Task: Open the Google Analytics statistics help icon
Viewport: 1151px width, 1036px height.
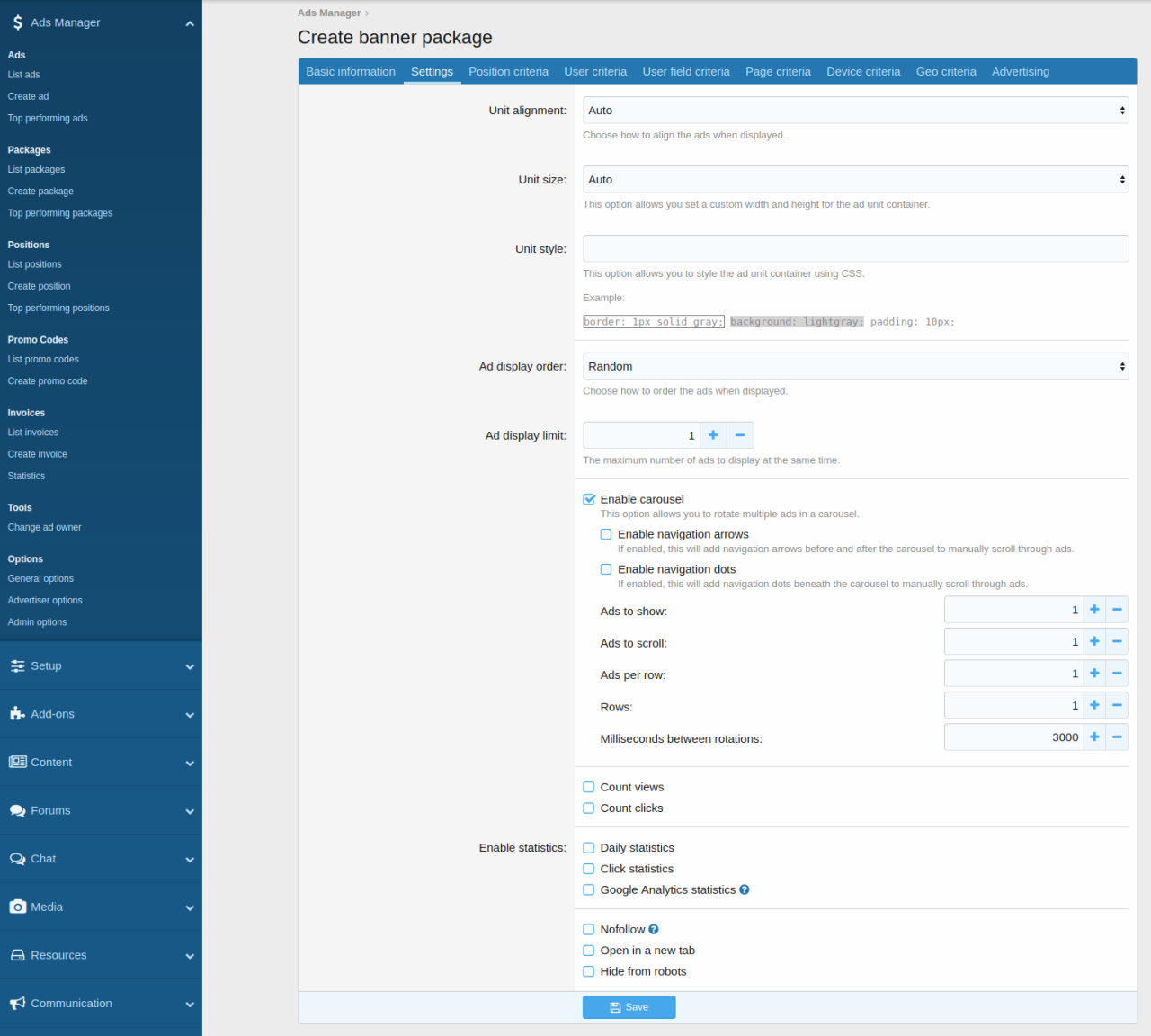Action: pos(744,889)
